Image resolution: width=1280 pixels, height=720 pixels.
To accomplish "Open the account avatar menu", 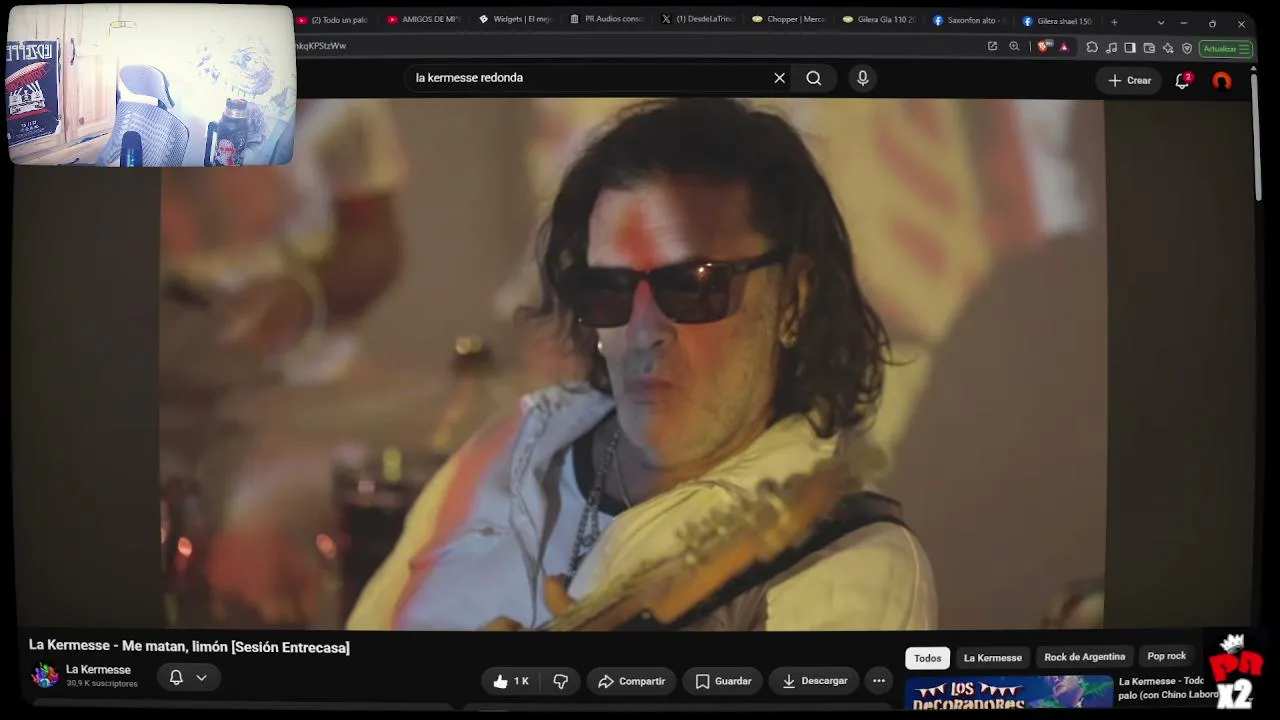I will (x=1222, y=81).
